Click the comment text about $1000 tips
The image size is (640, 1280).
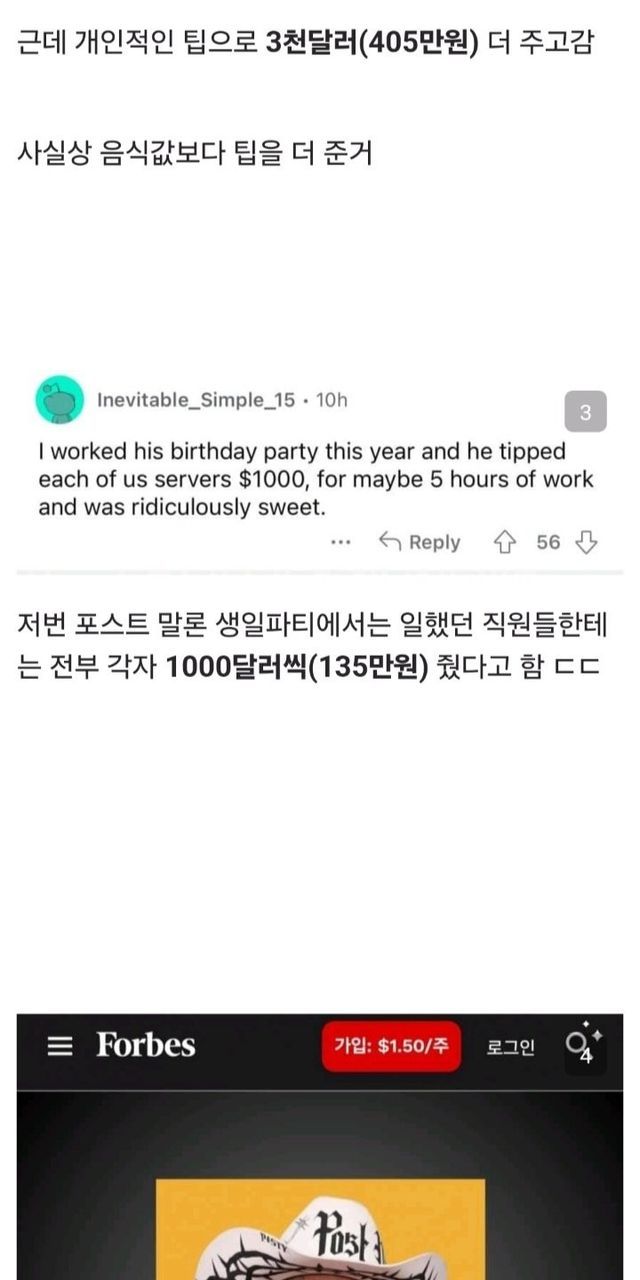316,479
